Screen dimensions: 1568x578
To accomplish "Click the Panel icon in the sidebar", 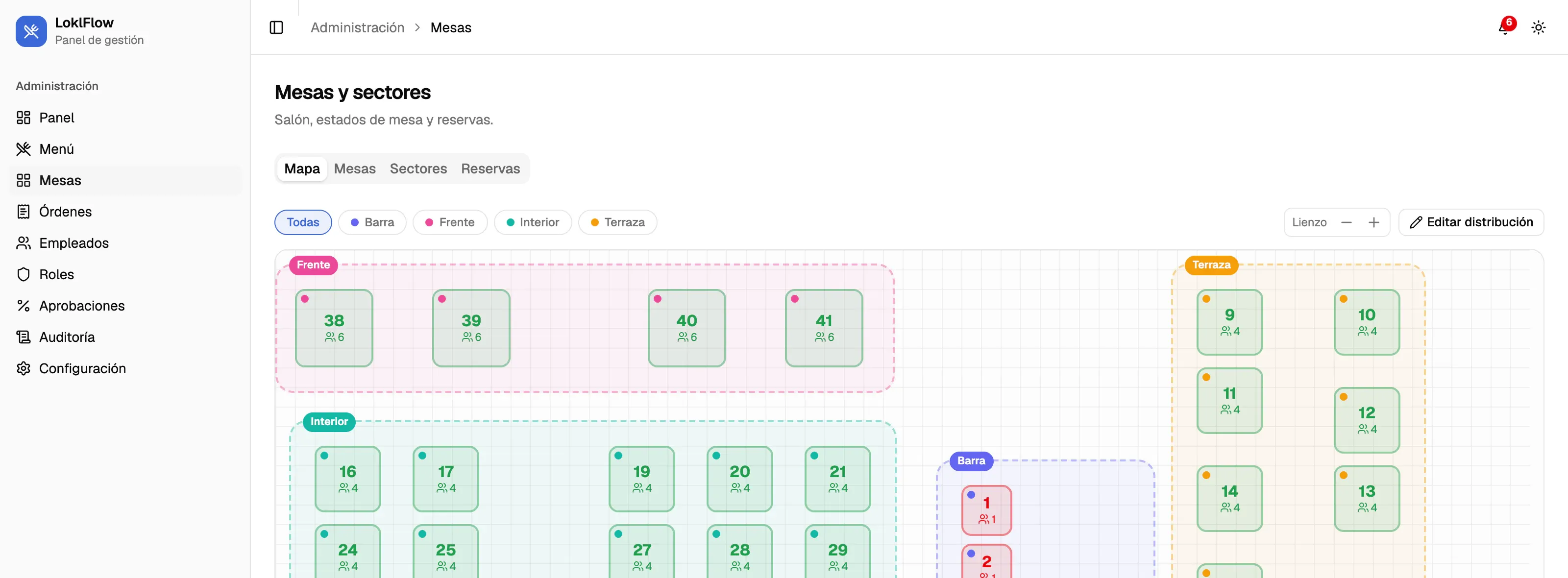I will tap(23, 118).
